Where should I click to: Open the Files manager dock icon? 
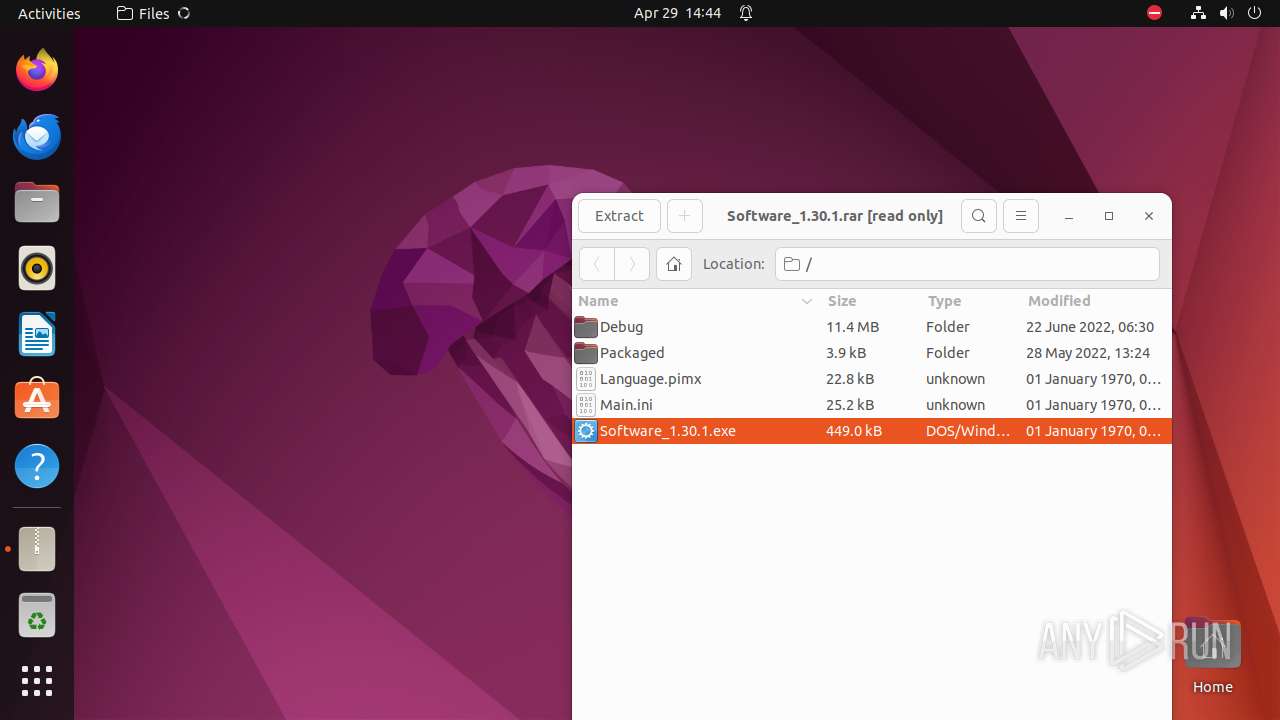[37, 202]
